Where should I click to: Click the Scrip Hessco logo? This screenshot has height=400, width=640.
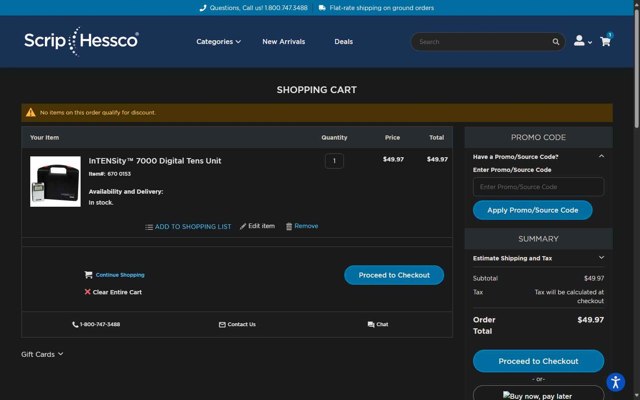pyautogui.click(x=81, y=41)
